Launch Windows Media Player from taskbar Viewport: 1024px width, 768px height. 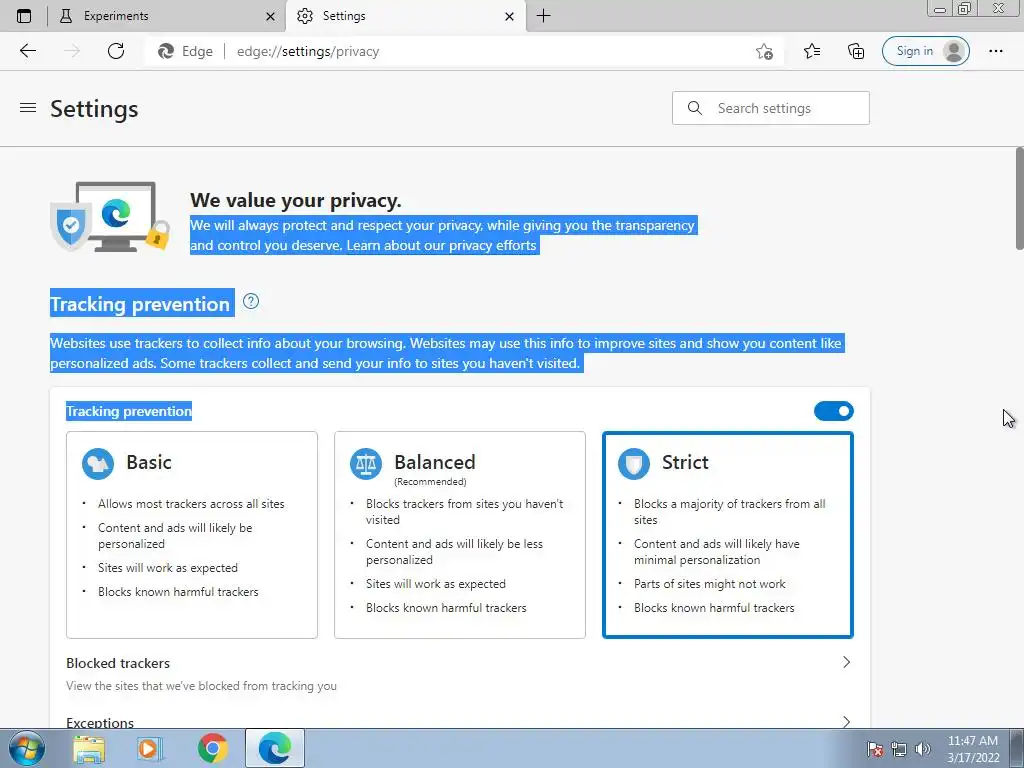click(x=150, y=749)
